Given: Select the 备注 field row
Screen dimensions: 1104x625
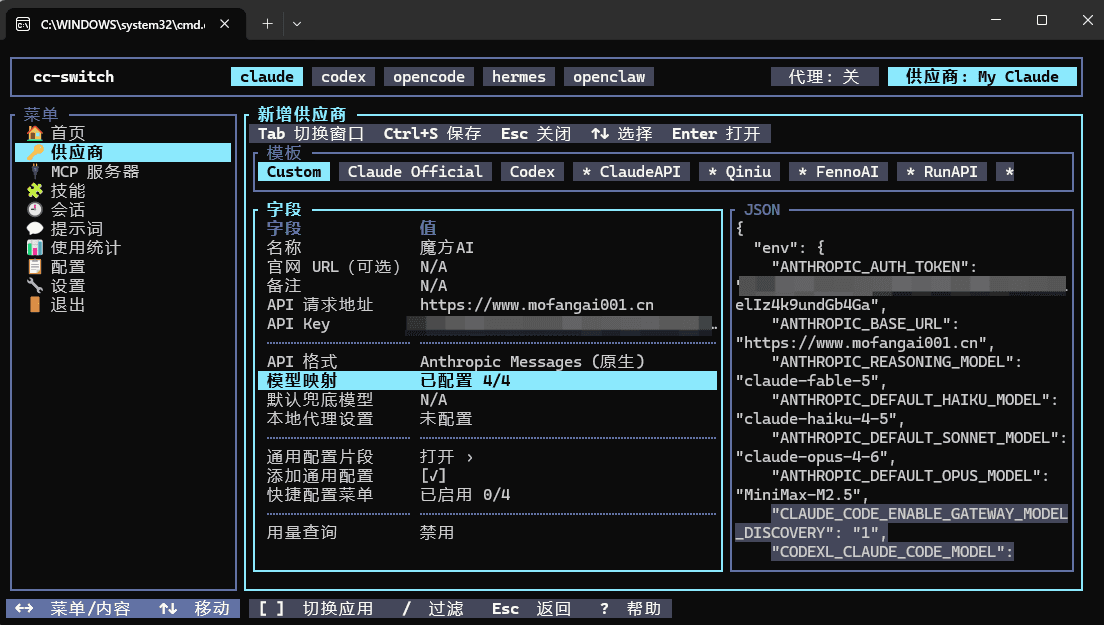Looking at the screenshot, I should tap(488, 286).
